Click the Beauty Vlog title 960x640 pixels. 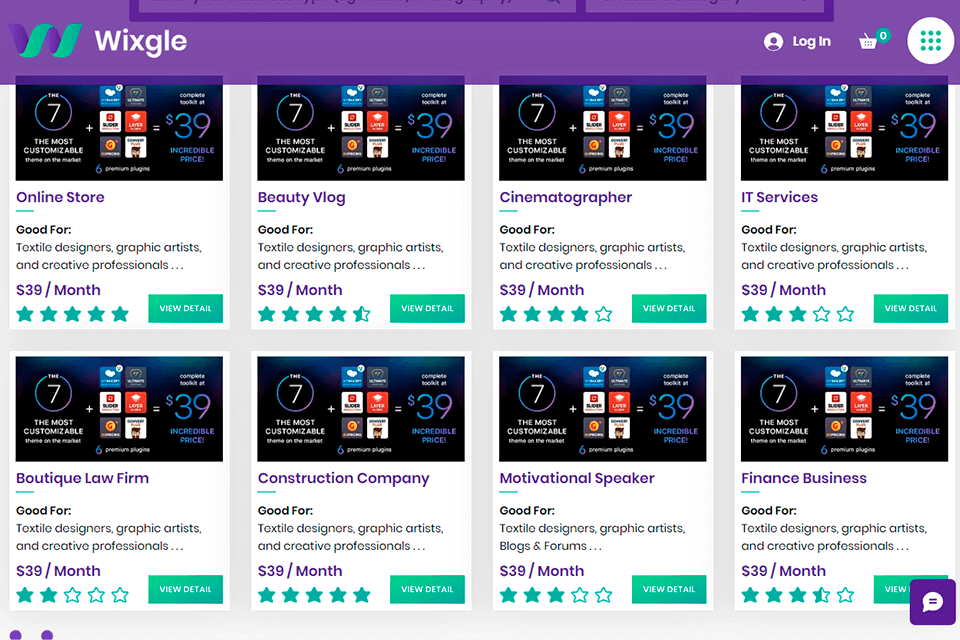[x=301, y=197]
